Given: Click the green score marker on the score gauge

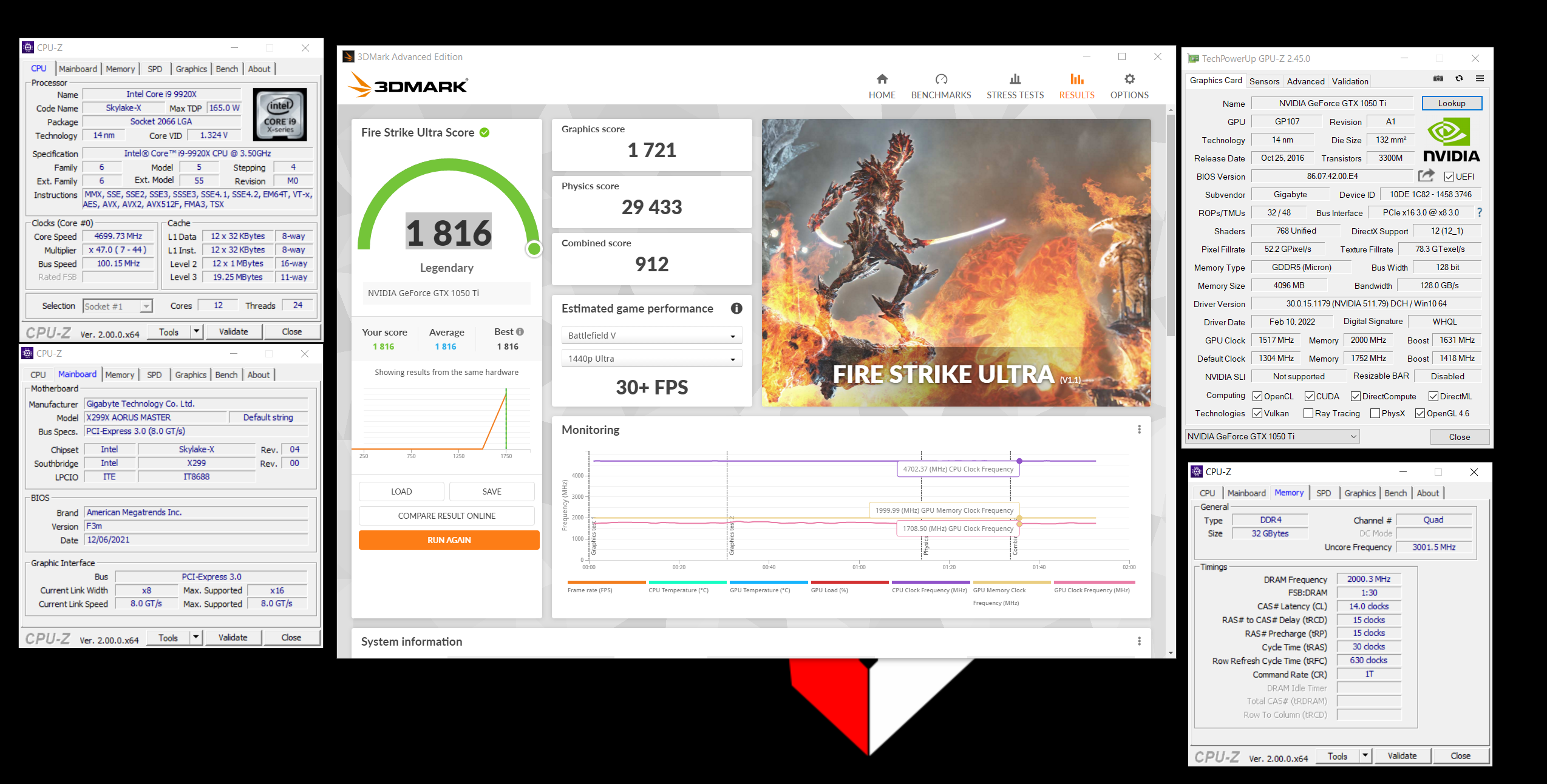Looking at the screenshot, I should click(534, 248).
